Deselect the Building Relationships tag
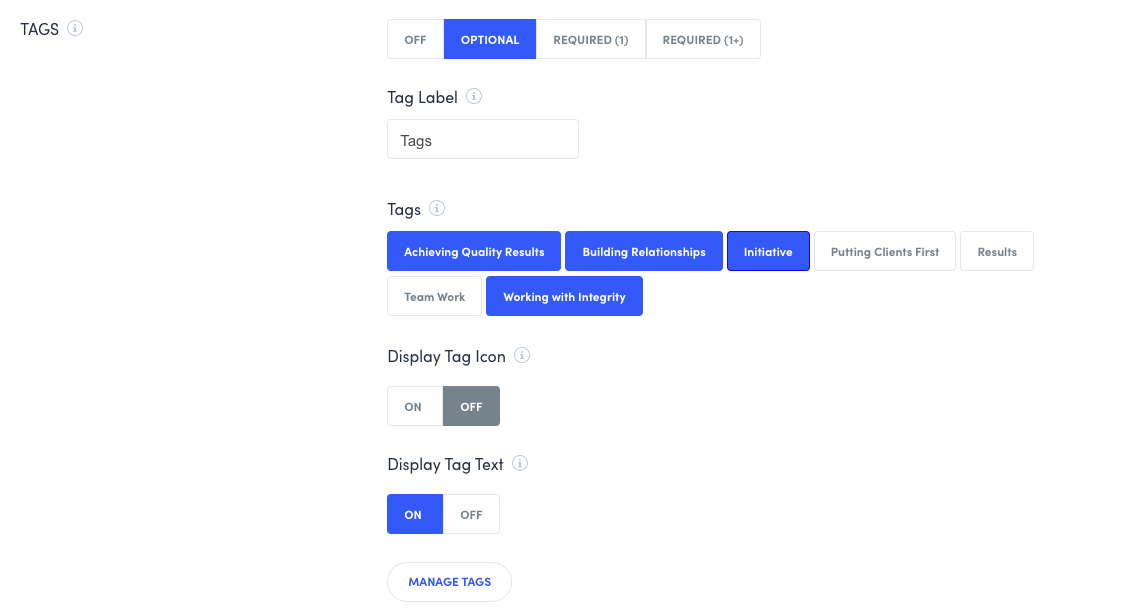 (x=644, y=252)
